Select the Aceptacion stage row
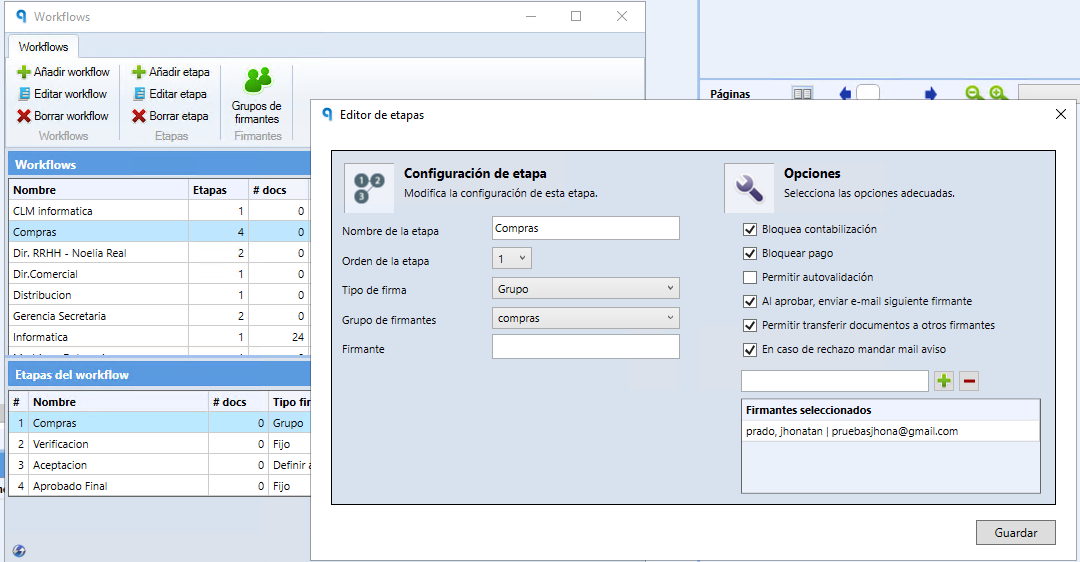This screenshot has height=562, width=1080. (x=160, y=465)
